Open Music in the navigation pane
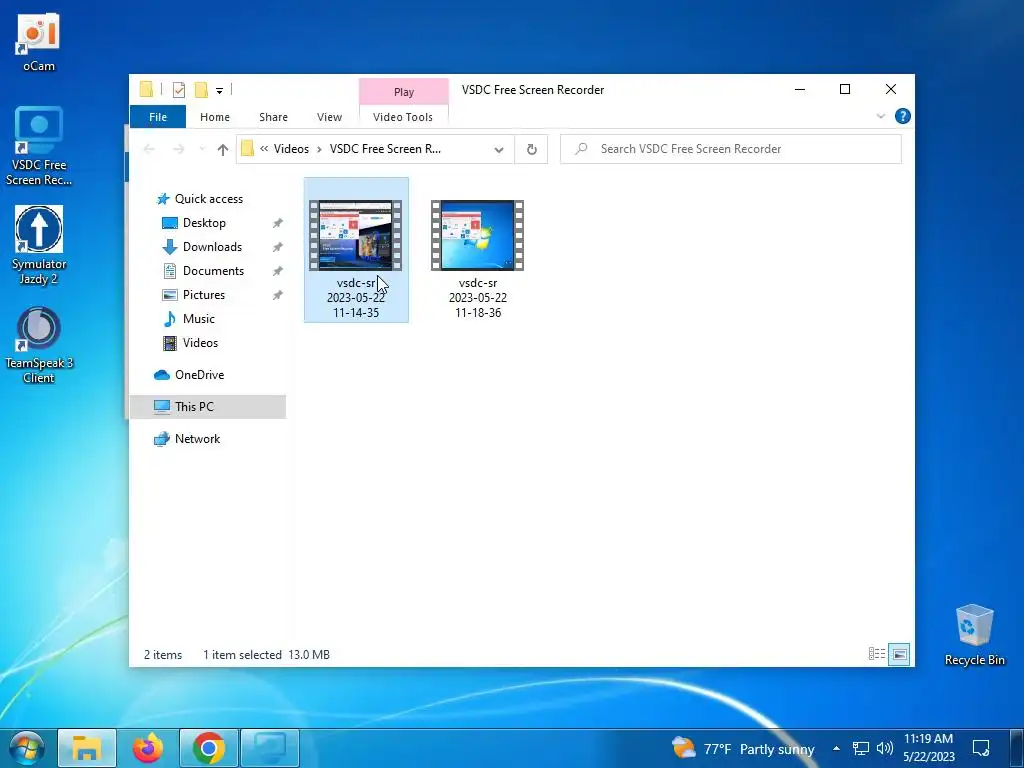Image resolution: width=1024 pixels, height=768 pixels. tap(199, 319)
